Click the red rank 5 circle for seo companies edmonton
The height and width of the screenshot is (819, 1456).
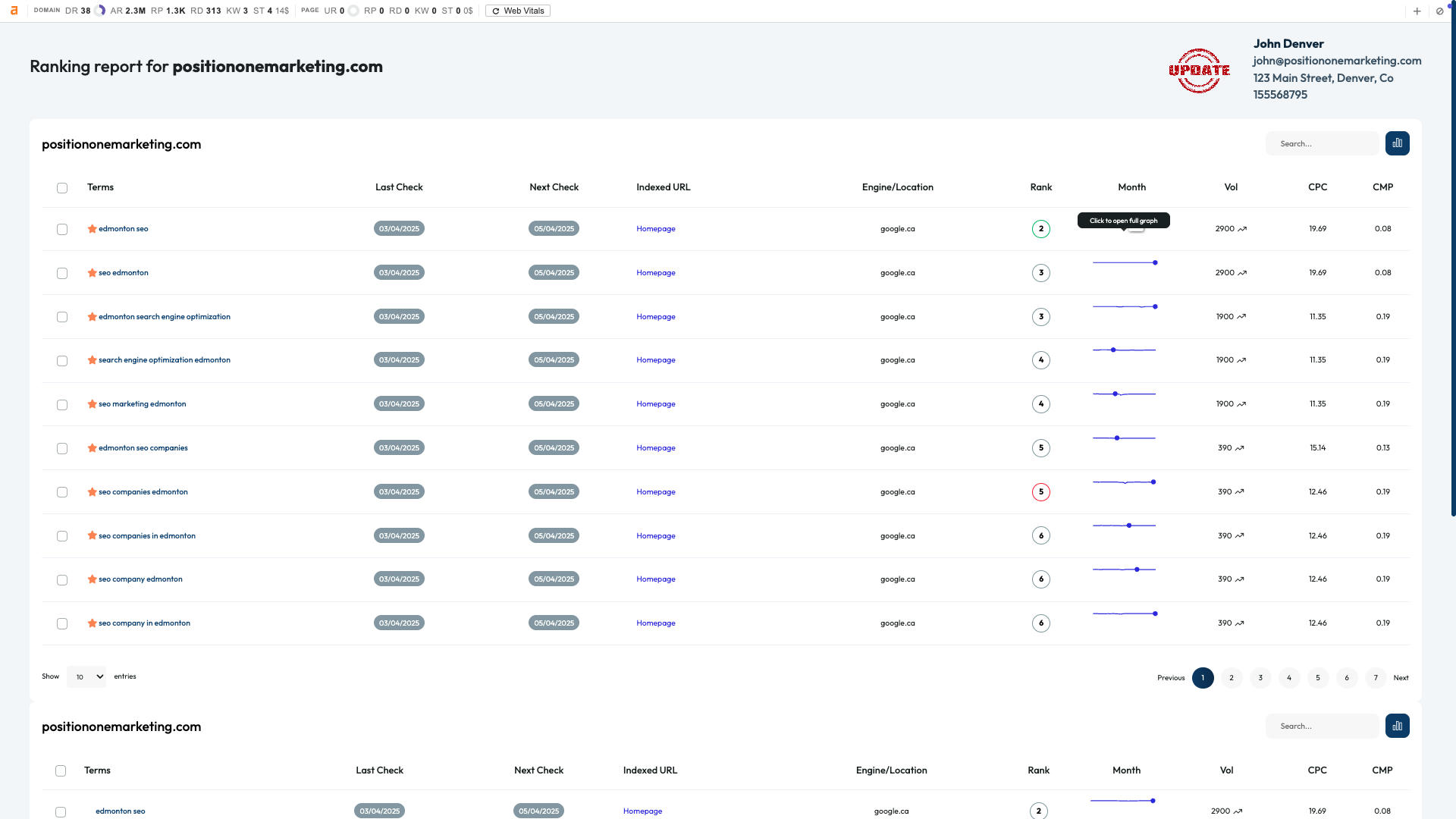point(1041,491)
